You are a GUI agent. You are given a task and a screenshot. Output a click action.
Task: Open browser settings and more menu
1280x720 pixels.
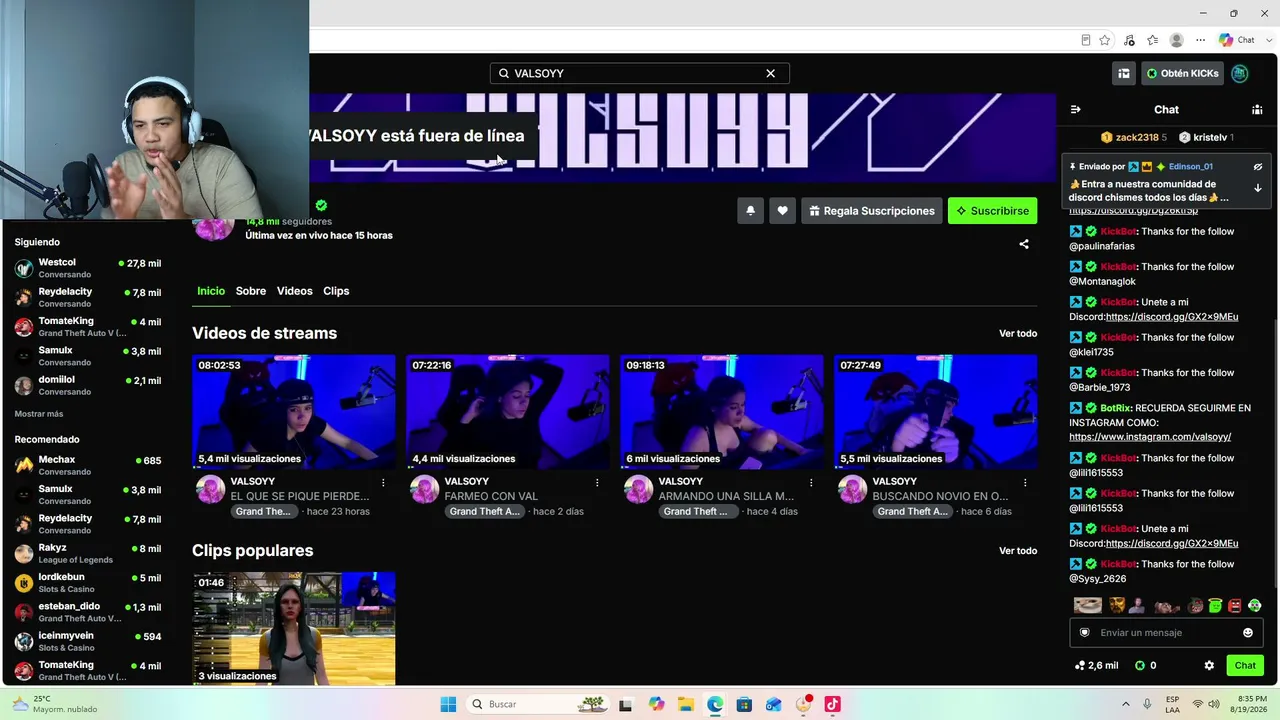coord(1201,40)
